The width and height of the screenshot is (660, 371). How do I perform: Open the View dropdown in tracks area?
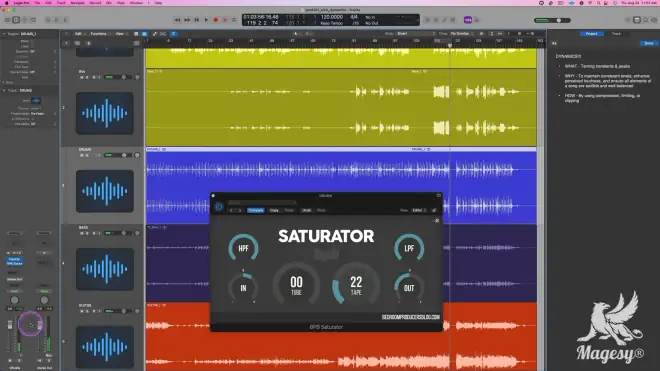[x=121, y=34]
